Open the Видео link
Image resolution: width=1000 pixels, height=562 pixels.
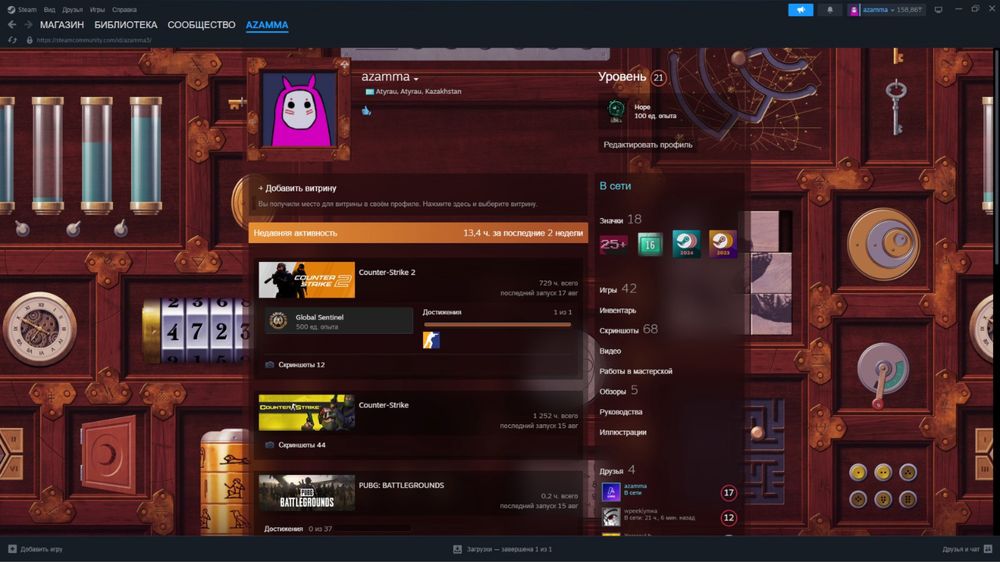pos(610,351)
